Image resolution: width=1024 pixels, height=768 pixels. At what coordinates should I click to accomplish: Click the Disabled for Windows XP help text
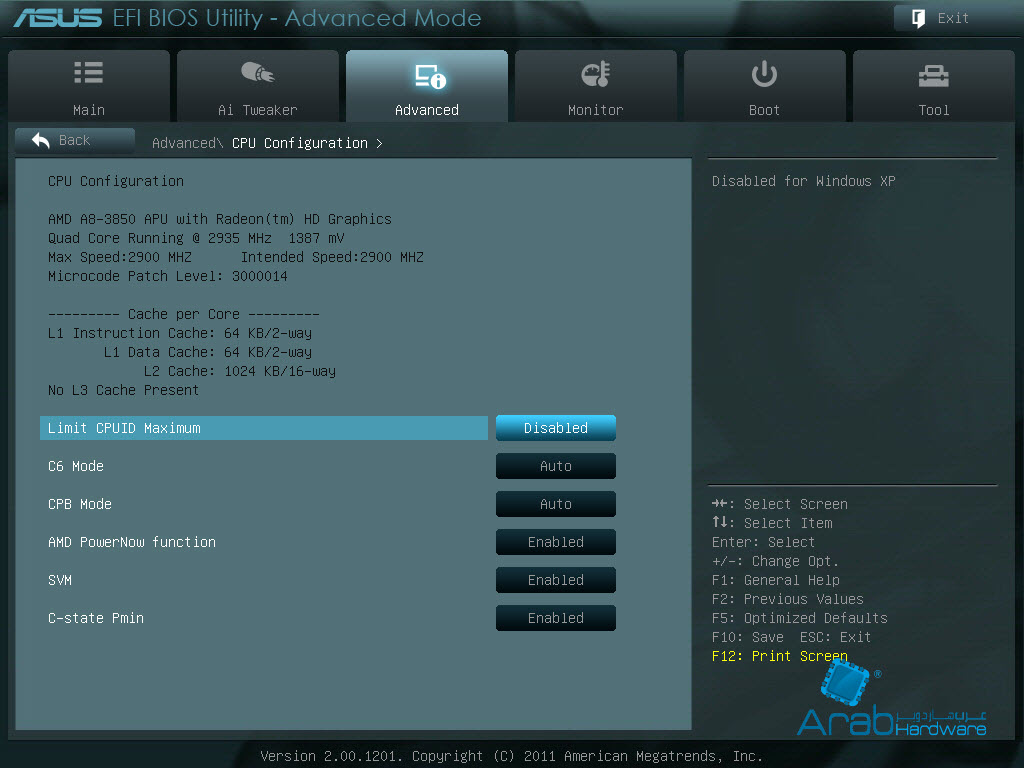click(x=803, y=181)
